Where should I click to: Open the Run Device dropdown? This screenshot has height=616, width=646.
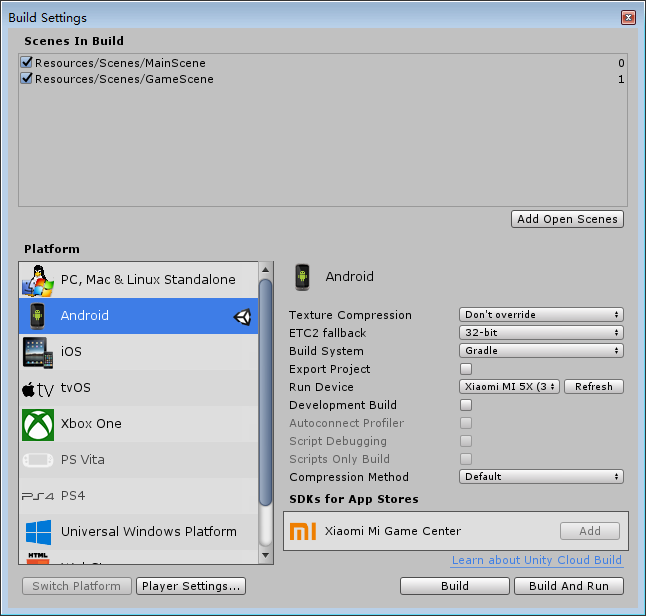click(509, 386)
